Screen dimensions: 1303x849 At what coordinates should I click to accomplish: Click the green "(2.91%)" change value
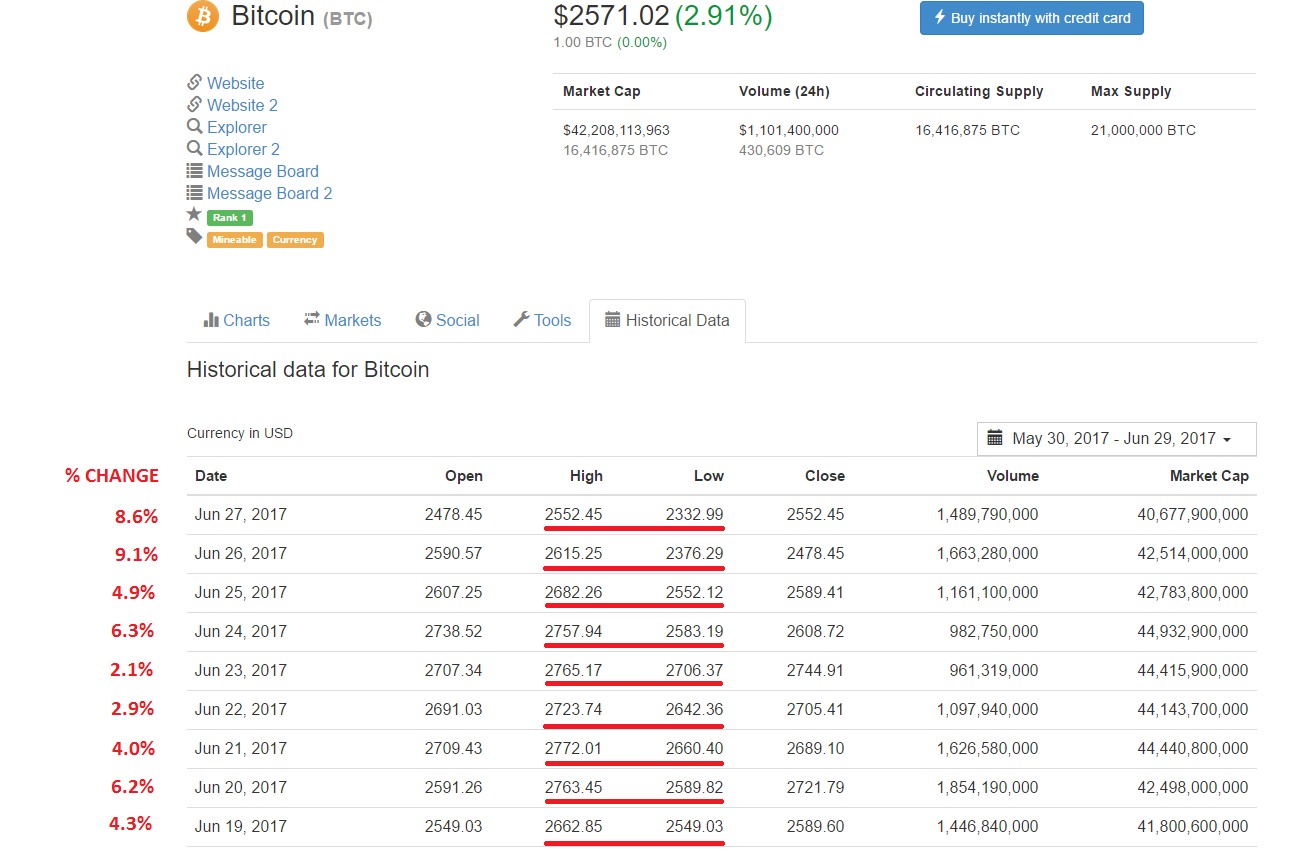click(724, 15)
